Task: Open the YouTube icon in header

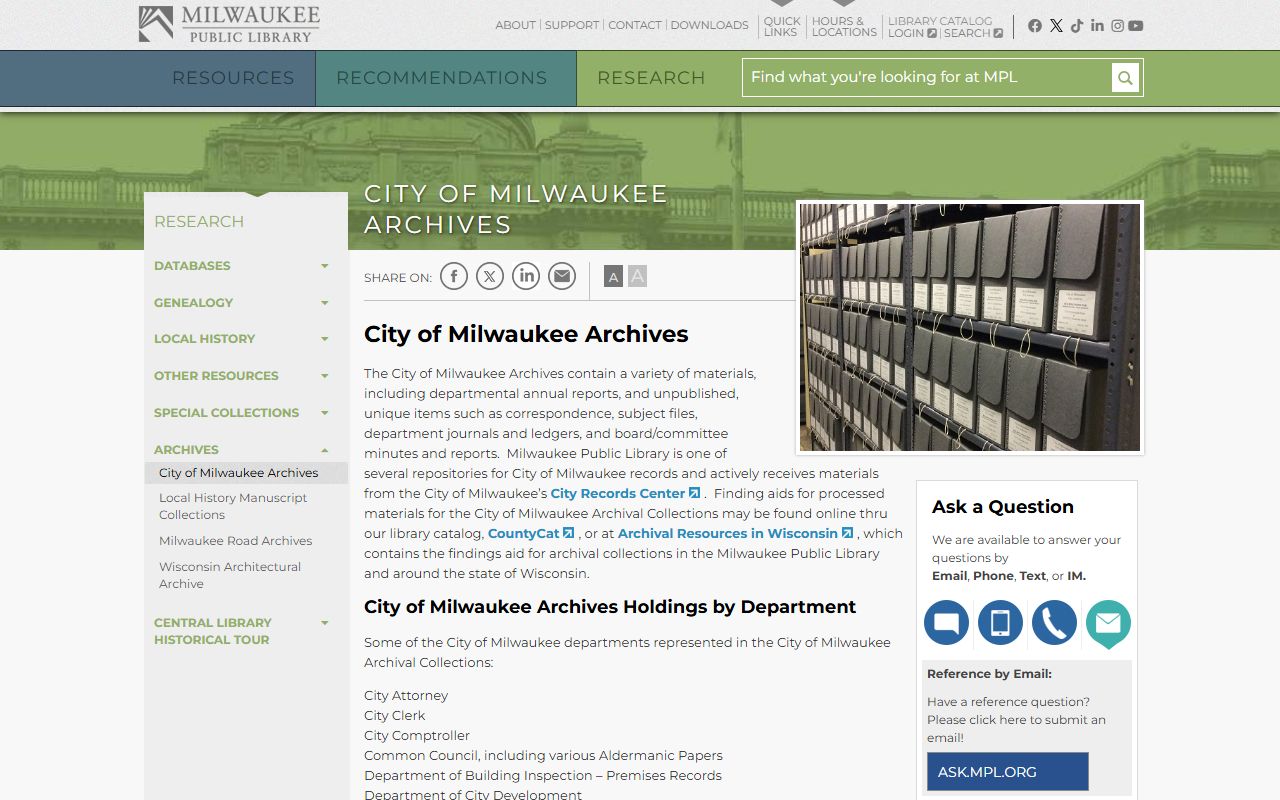Action: coord(1136,26)
